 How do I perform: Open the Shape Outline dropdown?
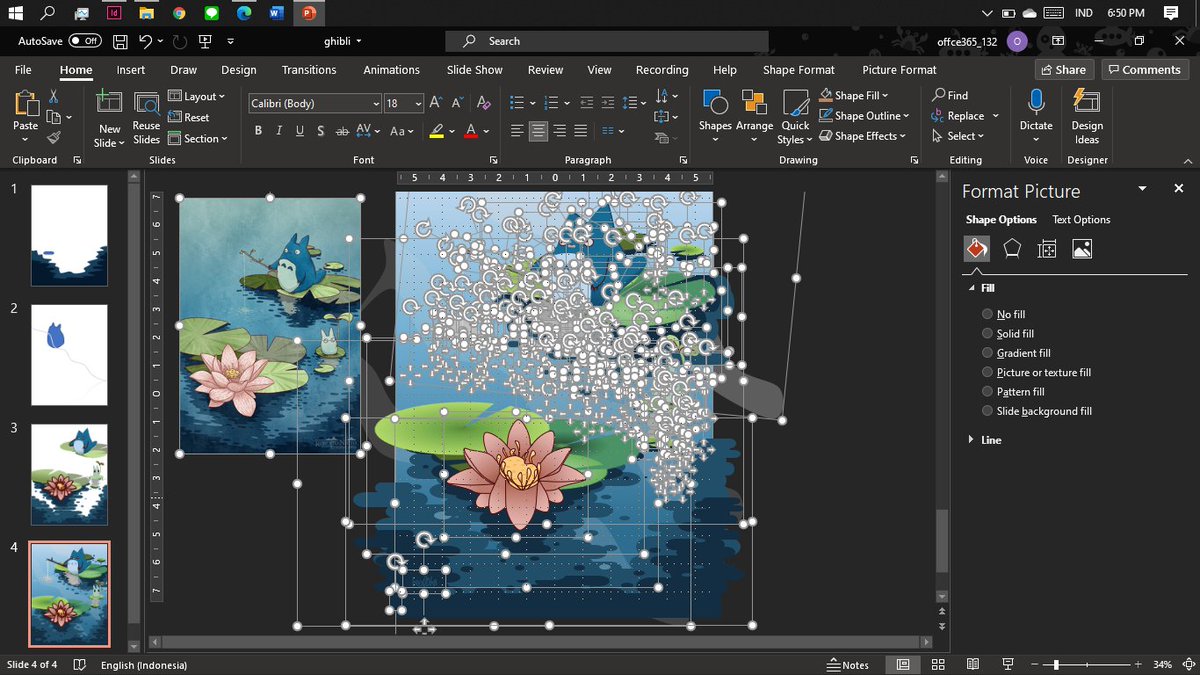864,116
